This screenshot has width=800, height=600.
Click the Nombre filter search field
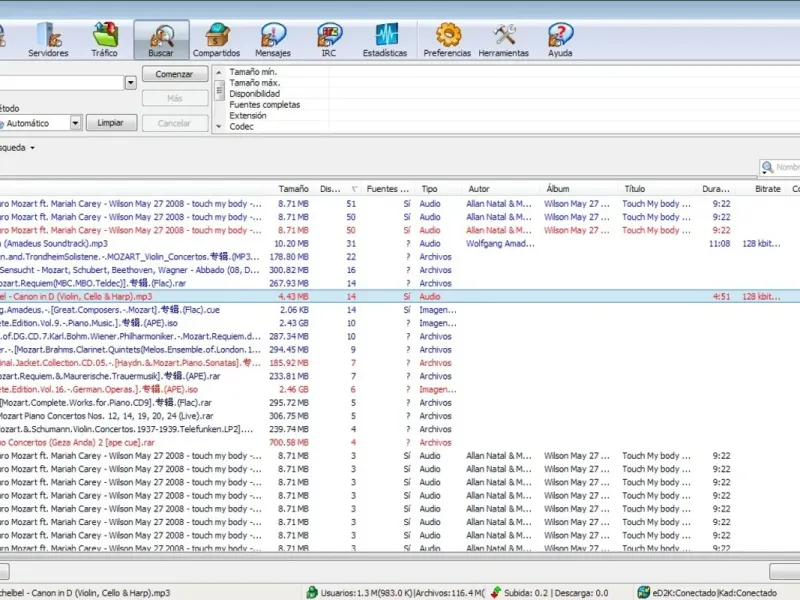click(786, 168)
